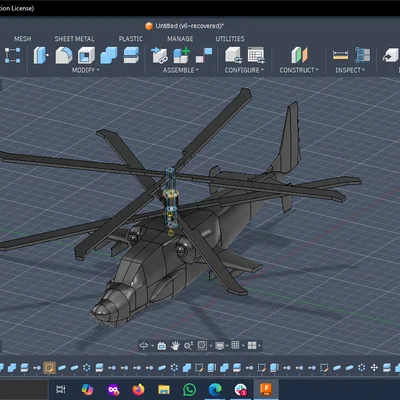Viewport: 400px width, 400px height.
Task: Open the ASSEMBLE dropdown menu
Action: (x=181, y=70)
